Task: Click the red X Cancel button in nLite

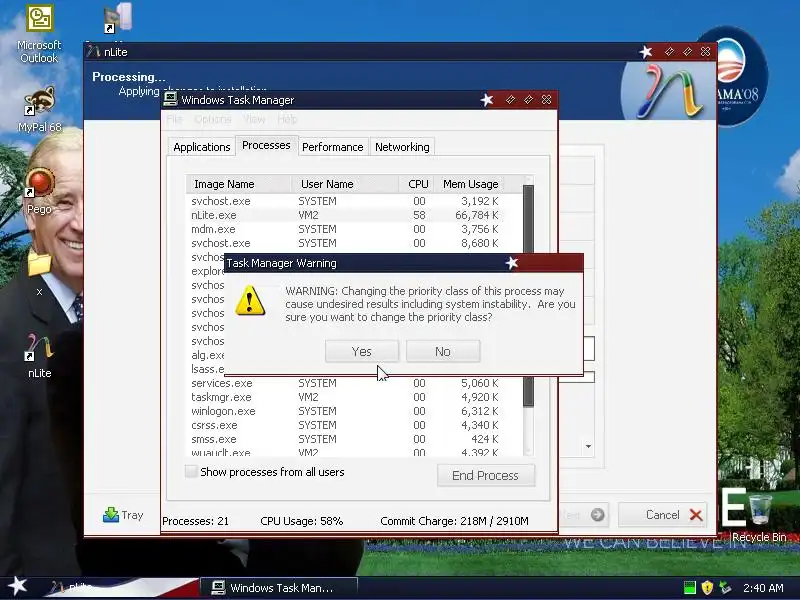Action: [x=663, y=514]
